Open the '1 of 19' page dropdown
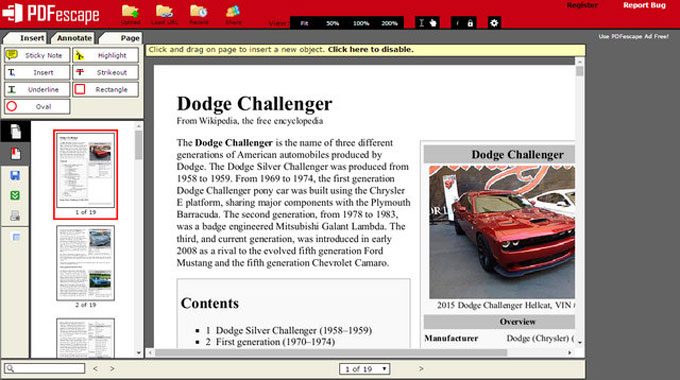 (364, 369)
